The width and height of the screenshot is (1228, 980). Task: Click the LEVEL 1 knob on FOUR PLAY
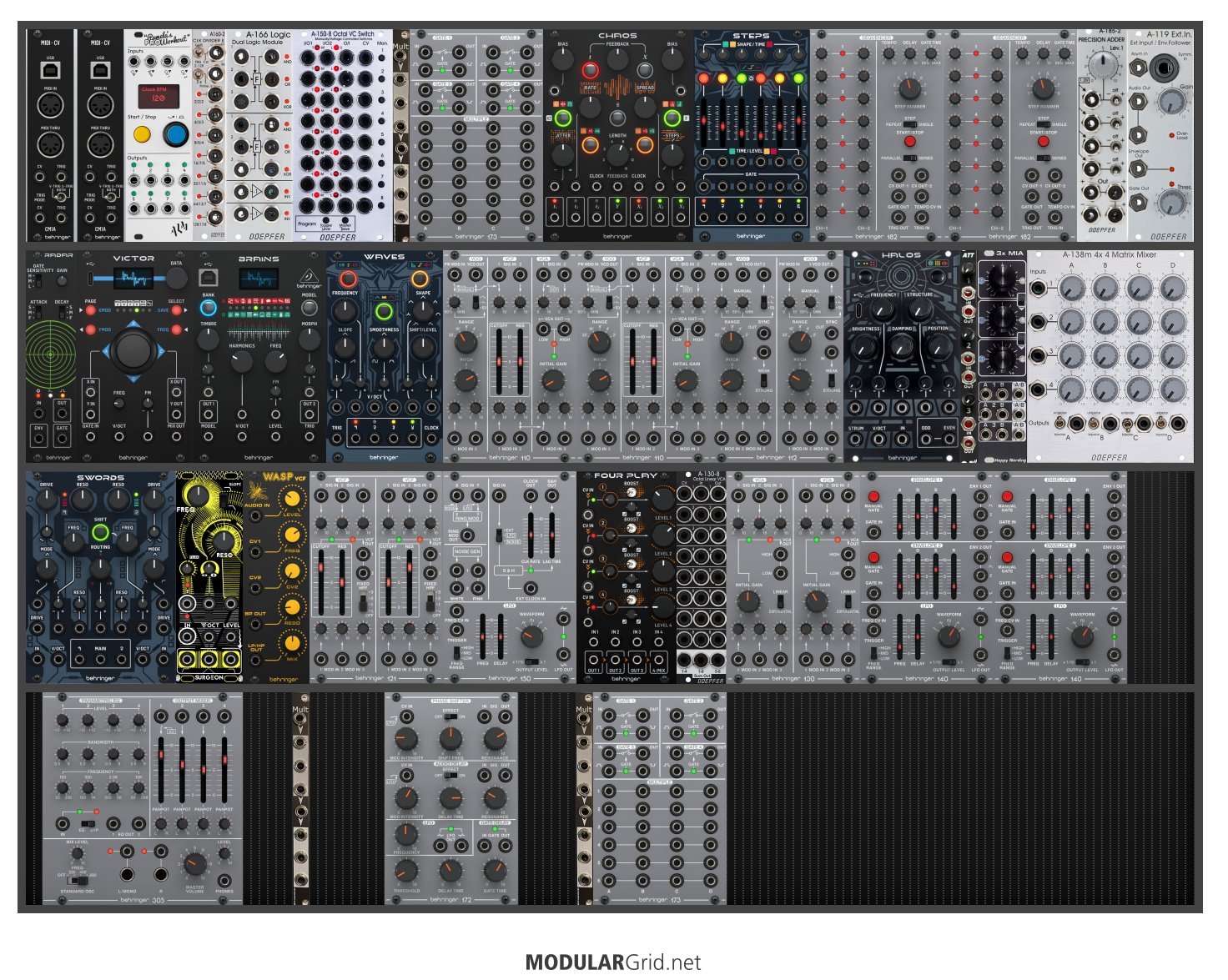click(x=662, y=500)
